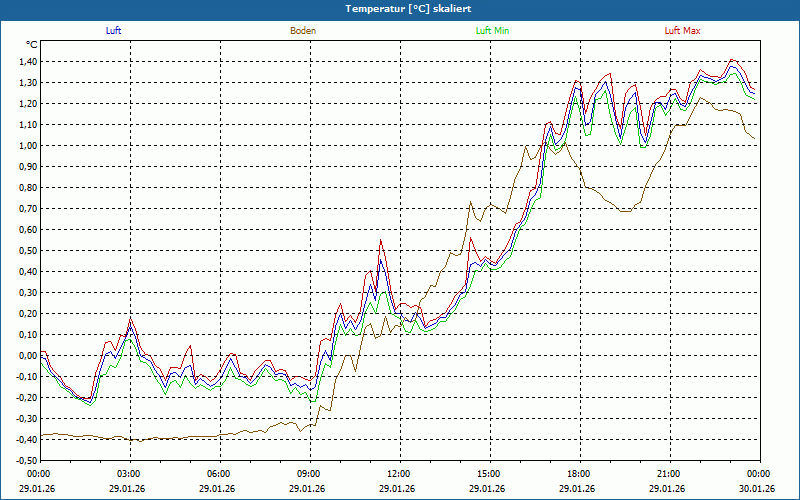Select the 15:00 time axis label
Image resolution: width=800 pixels, height=500 pixels.
coord(489,473)
